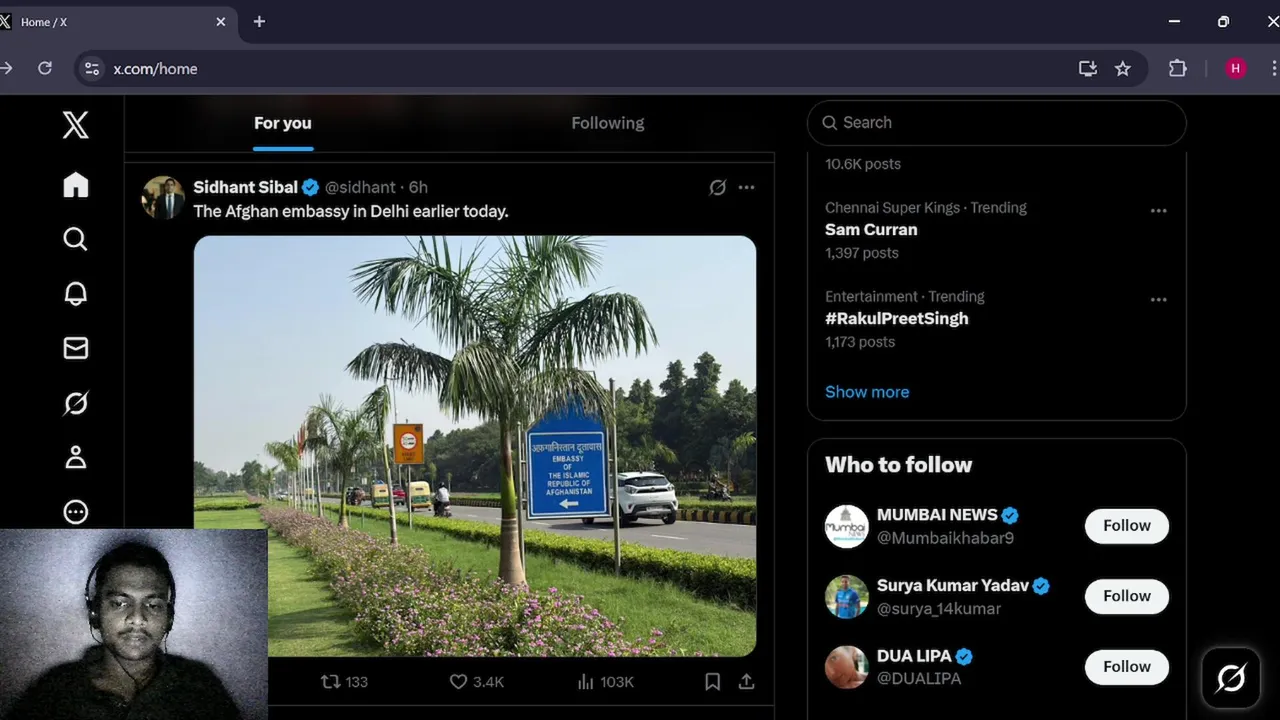Open options for #RakulPreetSingh trend
Image resolution: width=1280 pixels, height=720 pixels.
pyautogui.click(x=1158, y=300)
